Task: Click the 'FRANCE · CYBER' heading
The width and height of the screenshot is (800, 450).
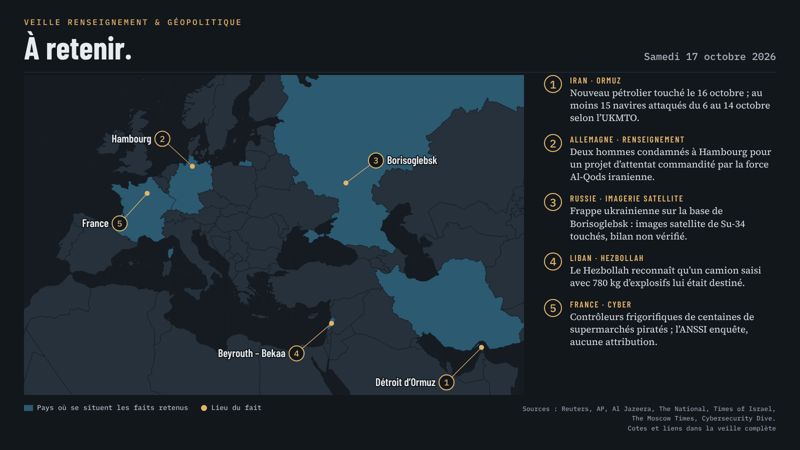Action: pos(601,305)
